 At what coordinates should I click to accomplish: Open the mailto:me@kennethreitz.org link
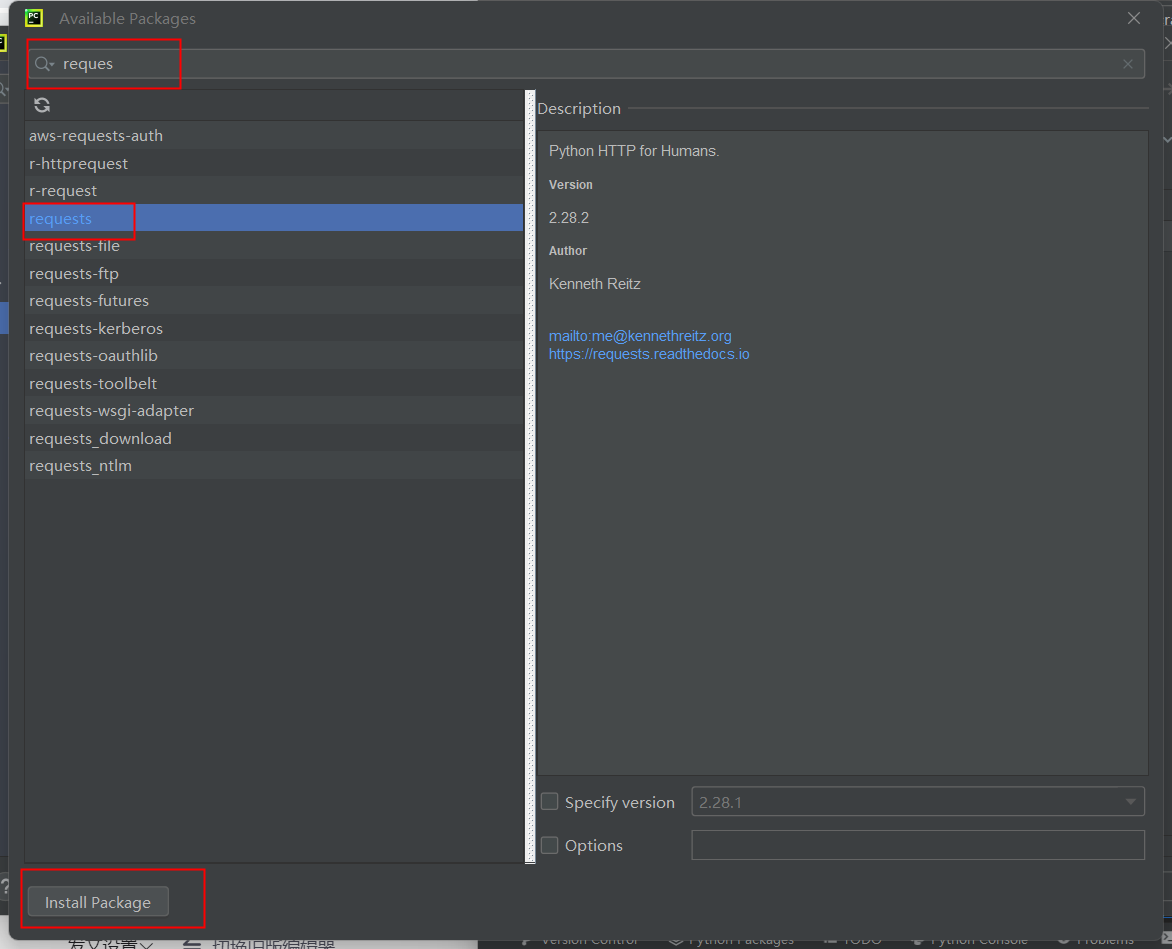click(x=640, y=336)
